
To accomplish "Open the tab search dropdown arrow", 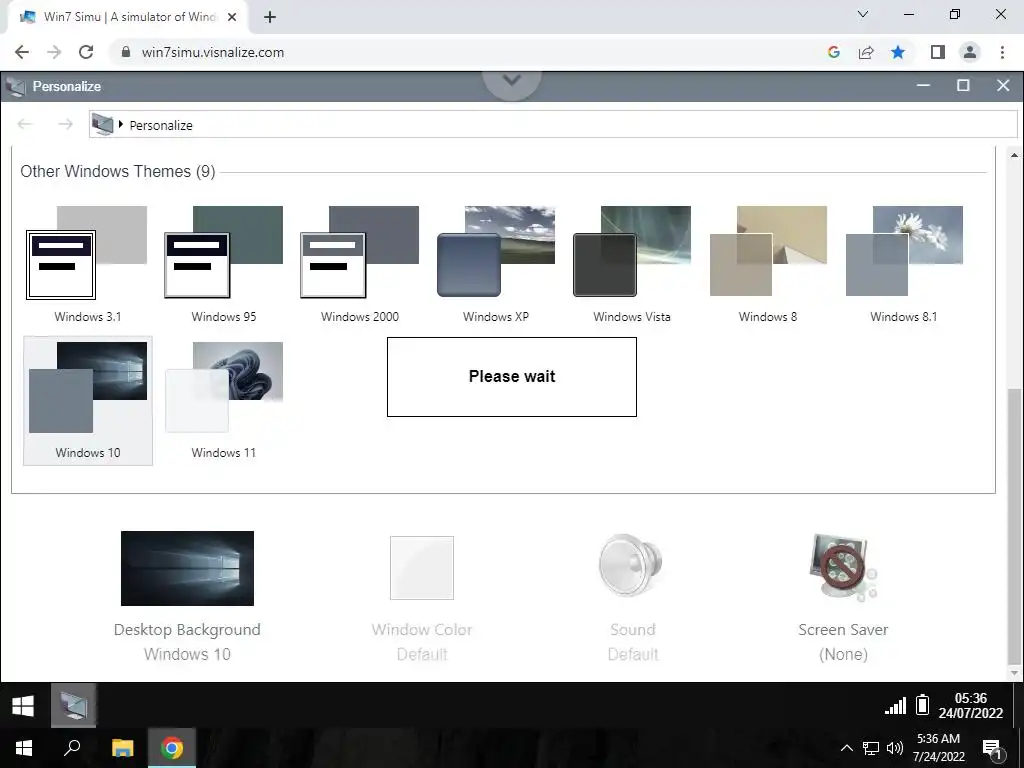I will (x=863, y=14).
